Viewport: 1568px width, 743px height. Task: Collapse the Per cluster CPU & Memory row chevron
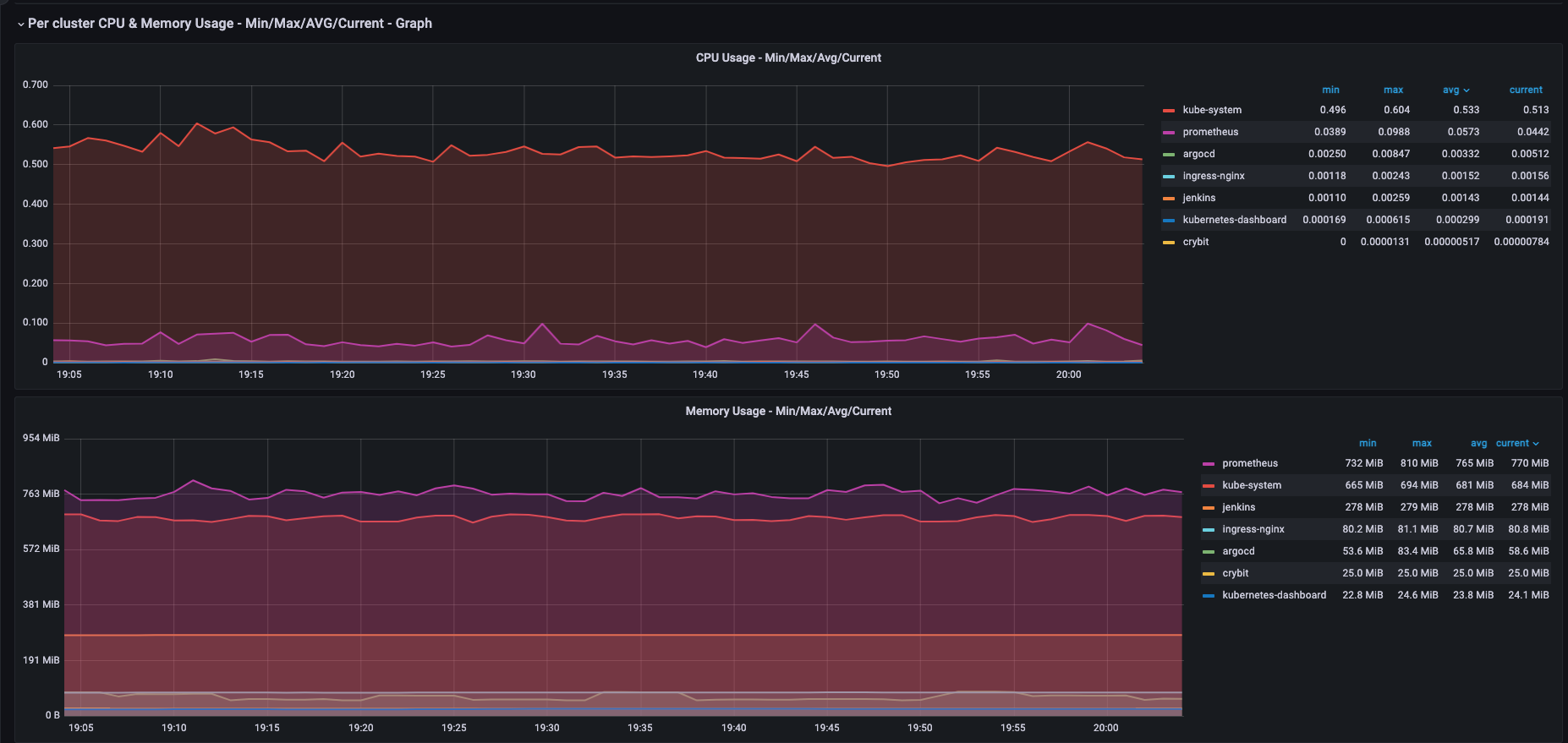(x=20, y=25)
